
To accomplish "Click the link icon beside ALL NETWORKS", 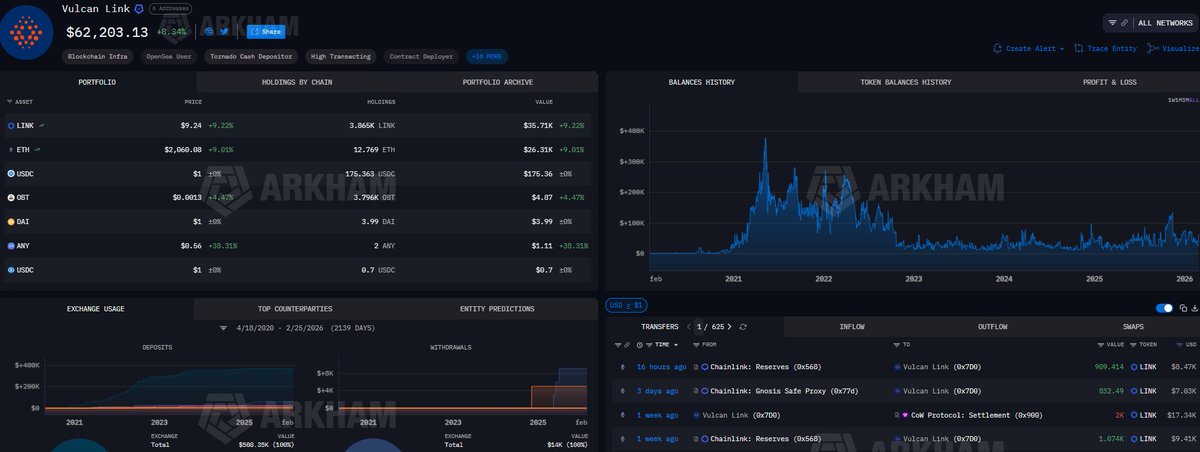I will click(x=1125, y=22).
